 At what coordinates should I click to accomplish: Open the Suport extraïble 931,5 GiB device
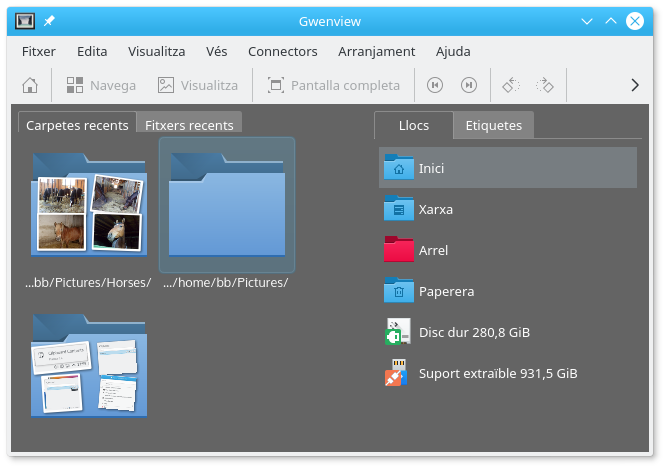496,373
